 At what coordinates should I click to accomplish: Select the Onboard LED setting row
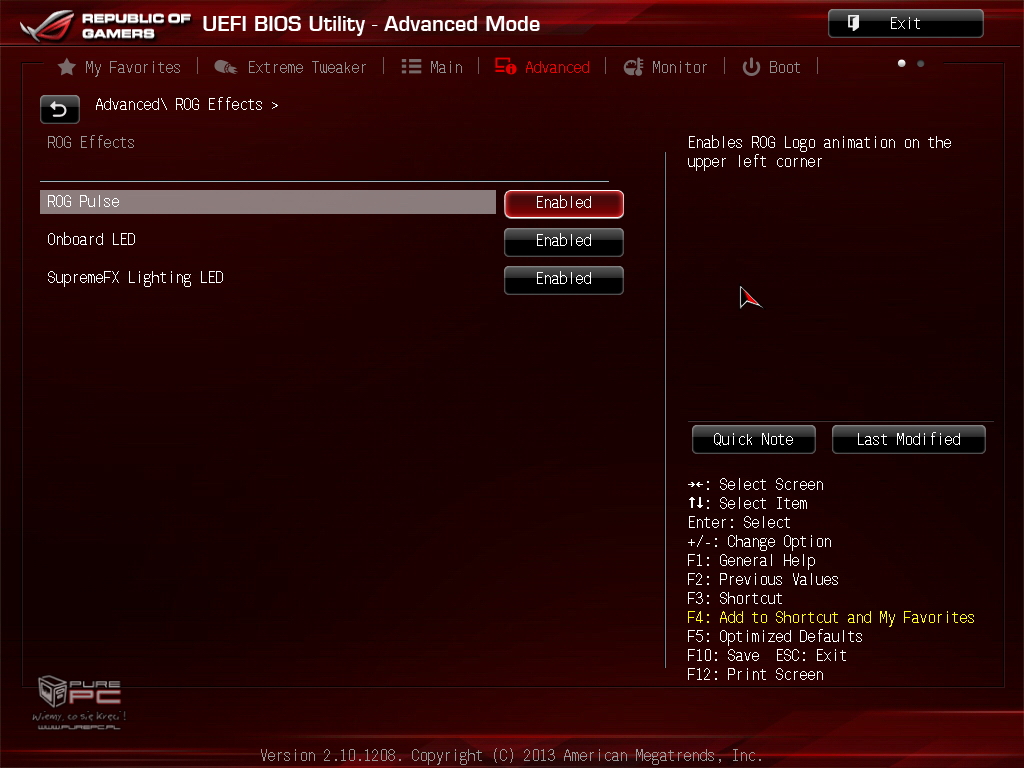[268, 240]
